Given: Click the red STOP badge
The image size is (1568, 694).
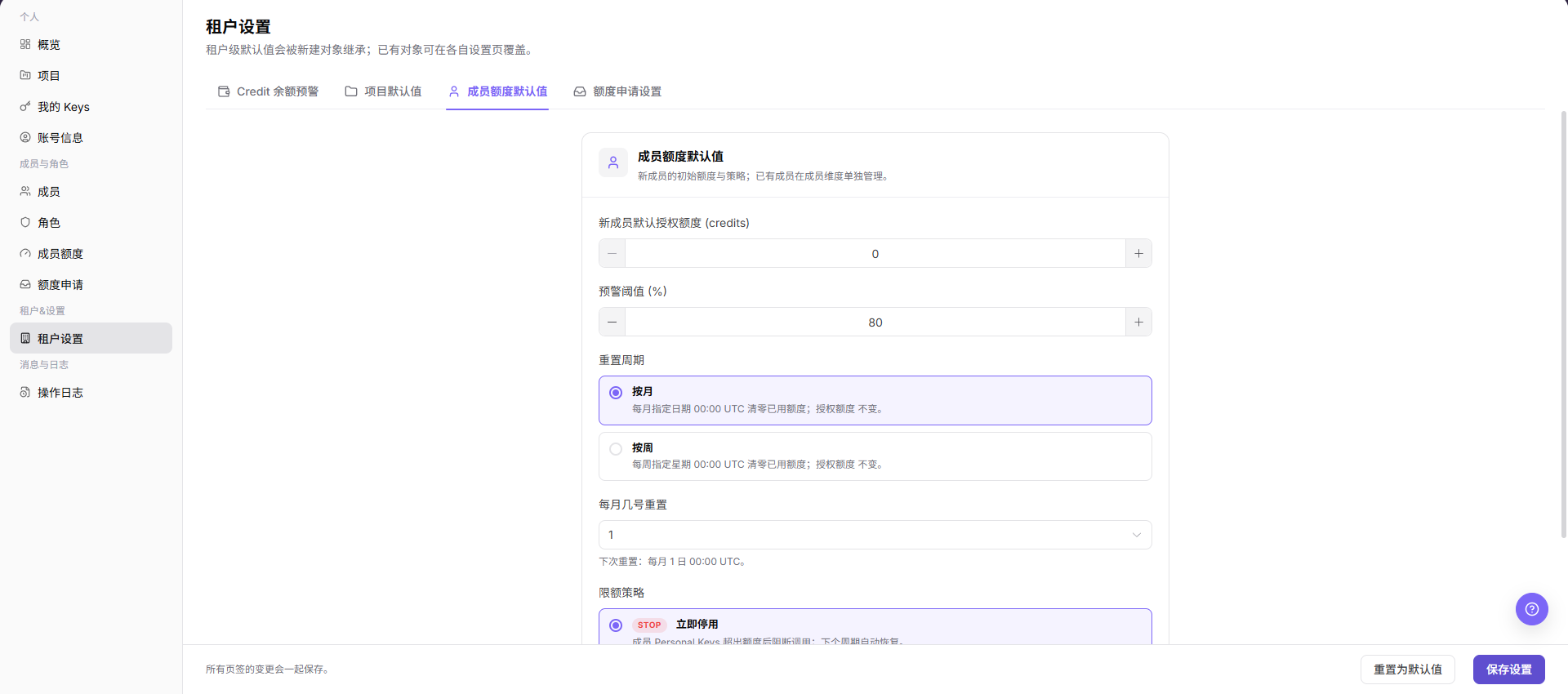Looking at the screenshot, I should coord(649,625).
